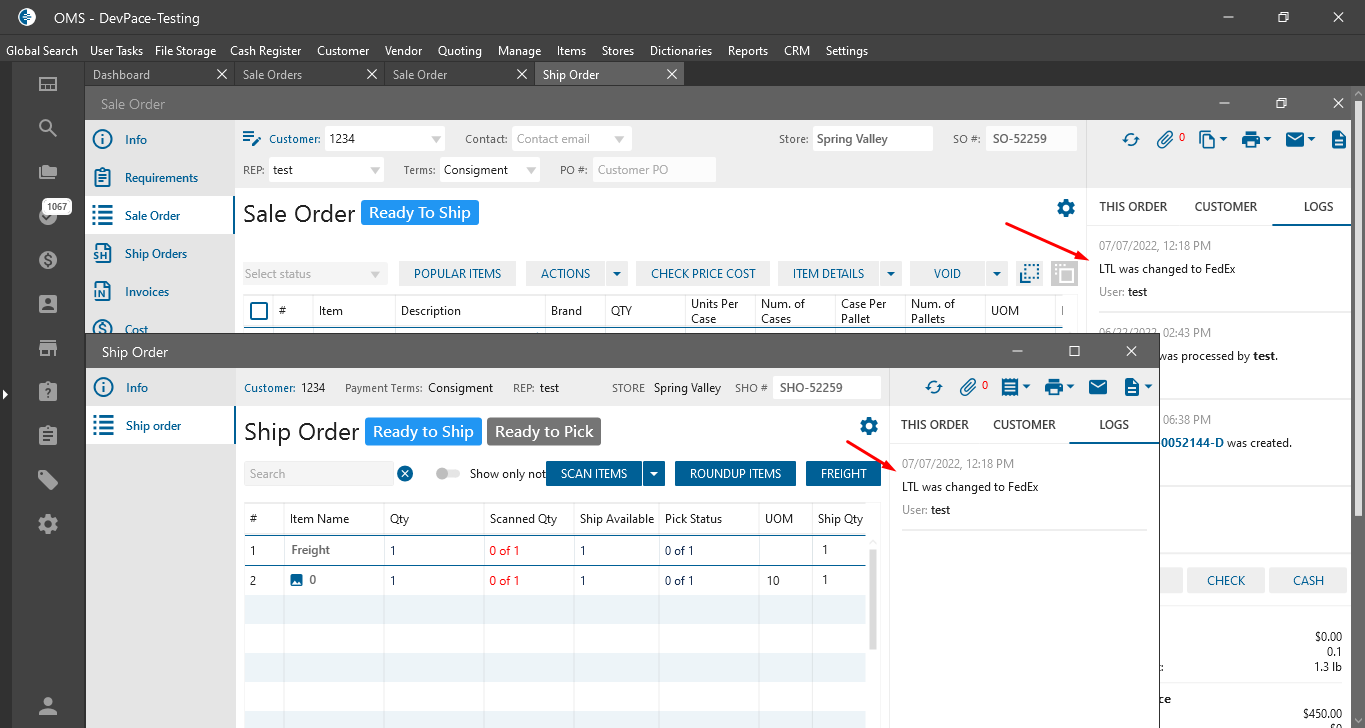Refresh the Sale Order window
Screen dimensions: 1365x728
(1131, 140)
